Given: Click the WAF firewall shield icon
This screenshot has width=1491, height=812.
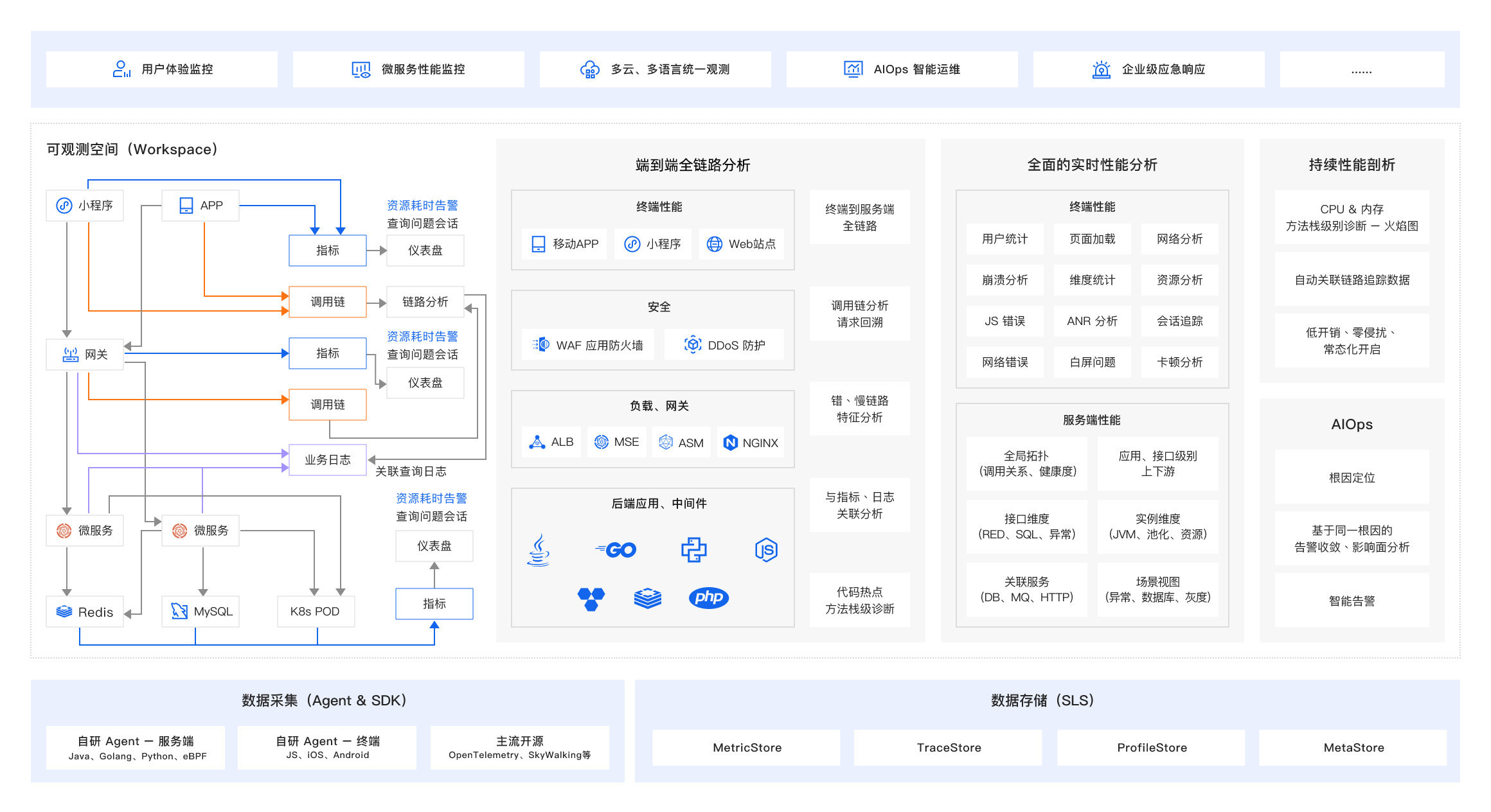Looking at the screenshot, I should (541, 345).
